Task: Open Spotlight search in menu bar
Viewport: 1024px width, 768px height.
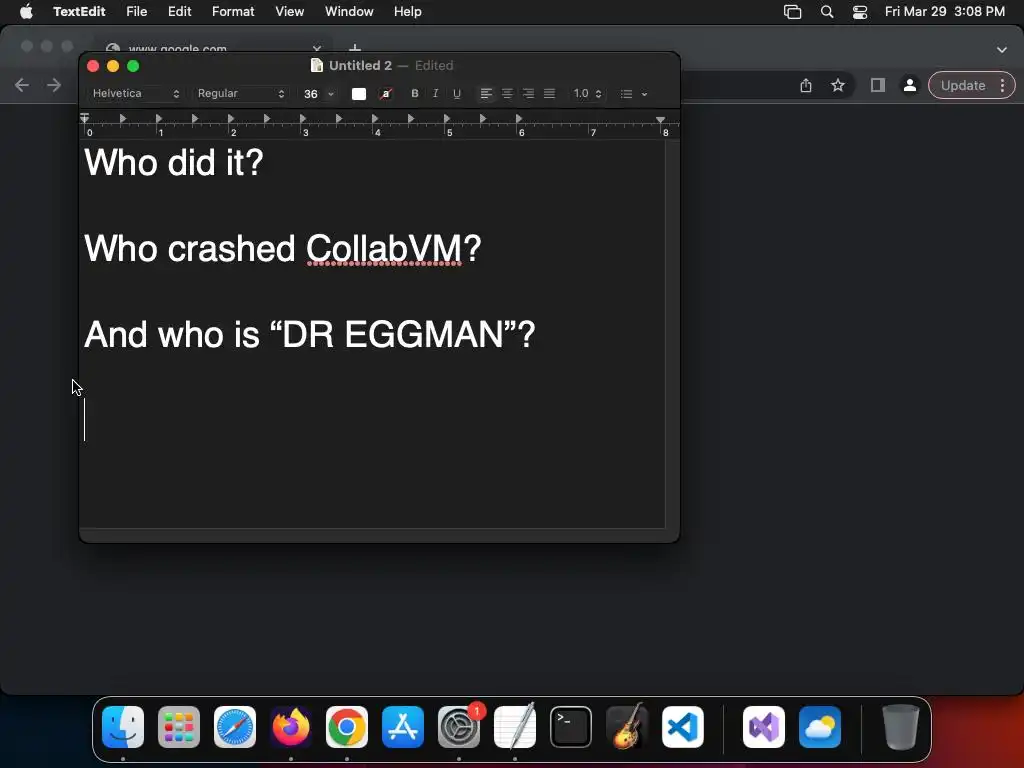Action: tap(827, 12)
